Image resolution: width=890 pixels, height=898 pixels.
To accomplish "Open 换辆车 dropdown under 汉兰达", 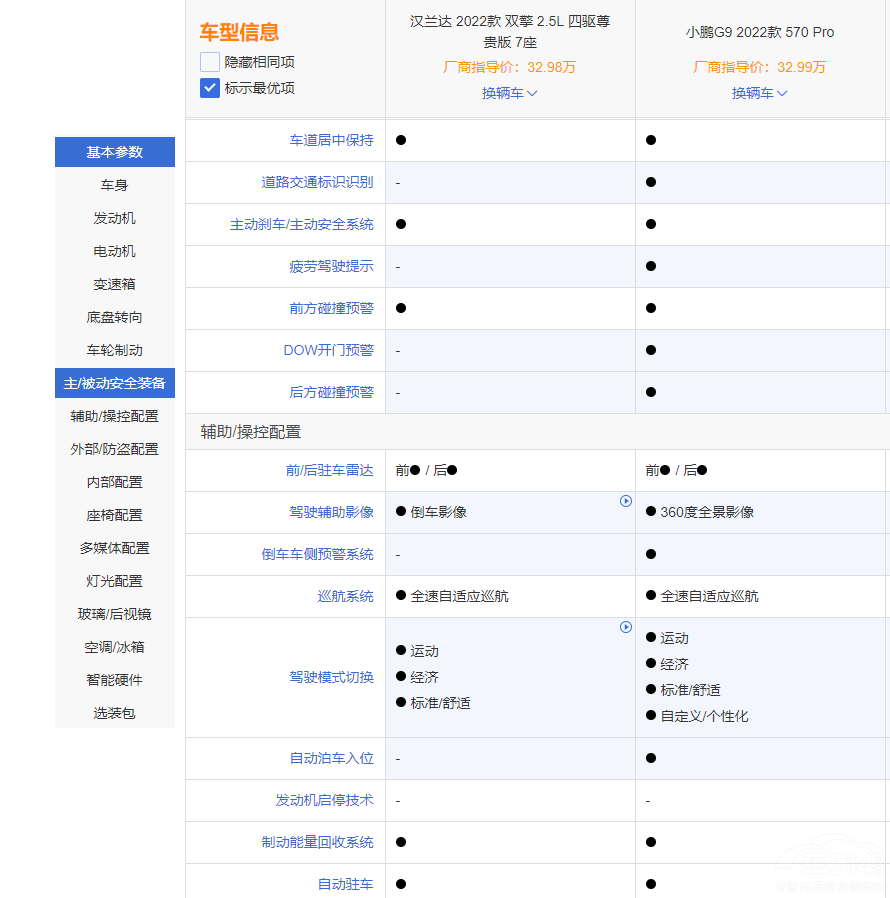I will pyautogui.click(x=509, y=93).
